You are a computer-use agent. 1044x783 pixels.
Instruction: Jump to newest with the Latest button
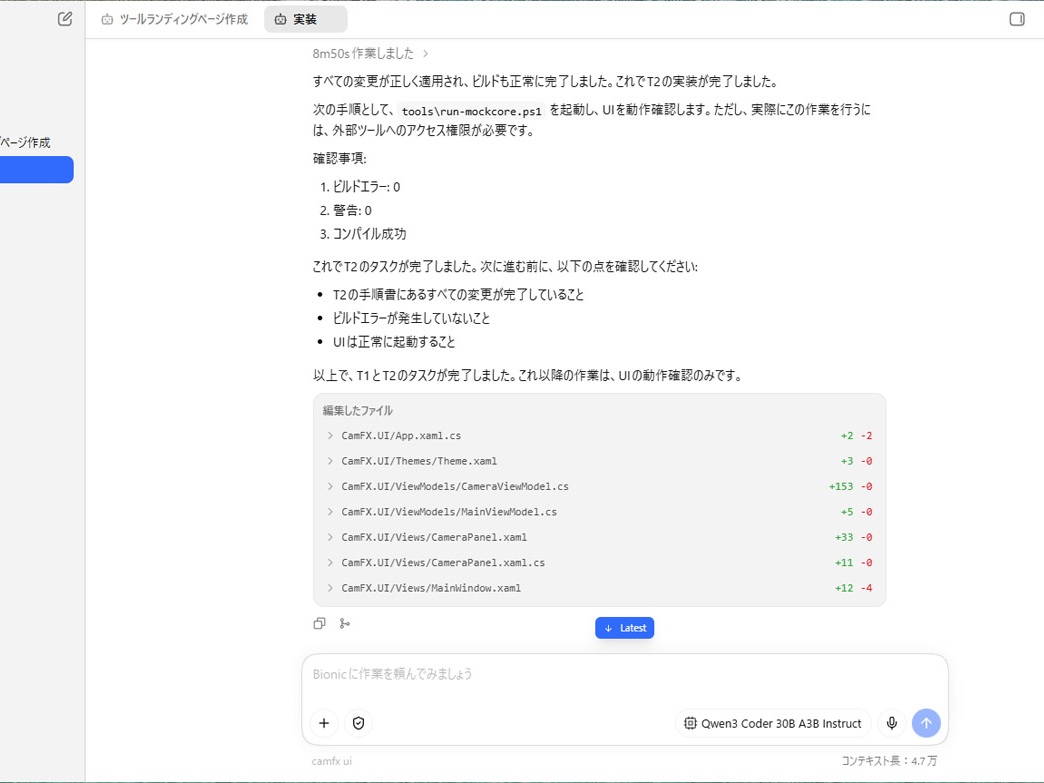click(x=625, y=628)
